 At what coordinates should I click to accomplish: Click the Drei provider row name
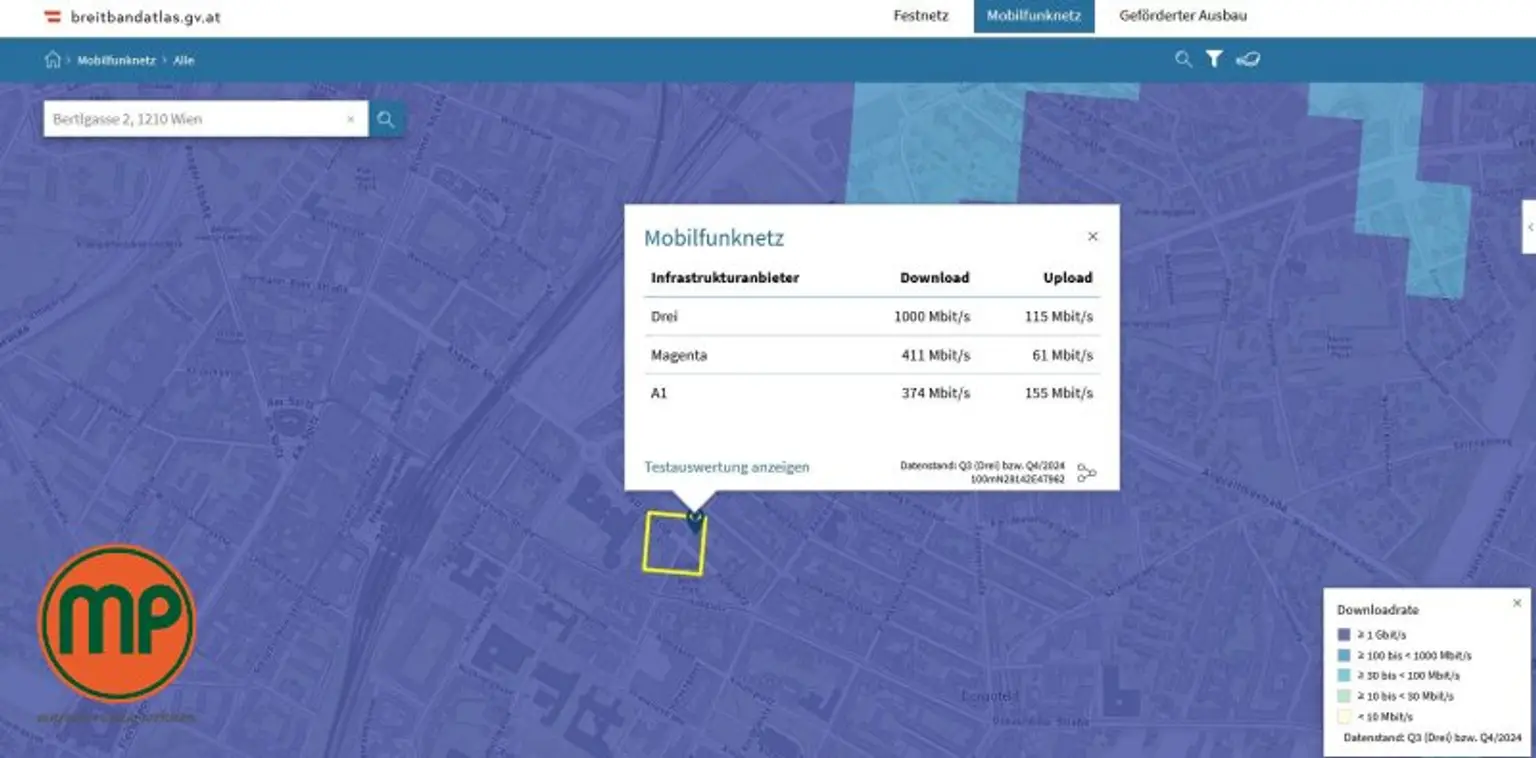664,316
